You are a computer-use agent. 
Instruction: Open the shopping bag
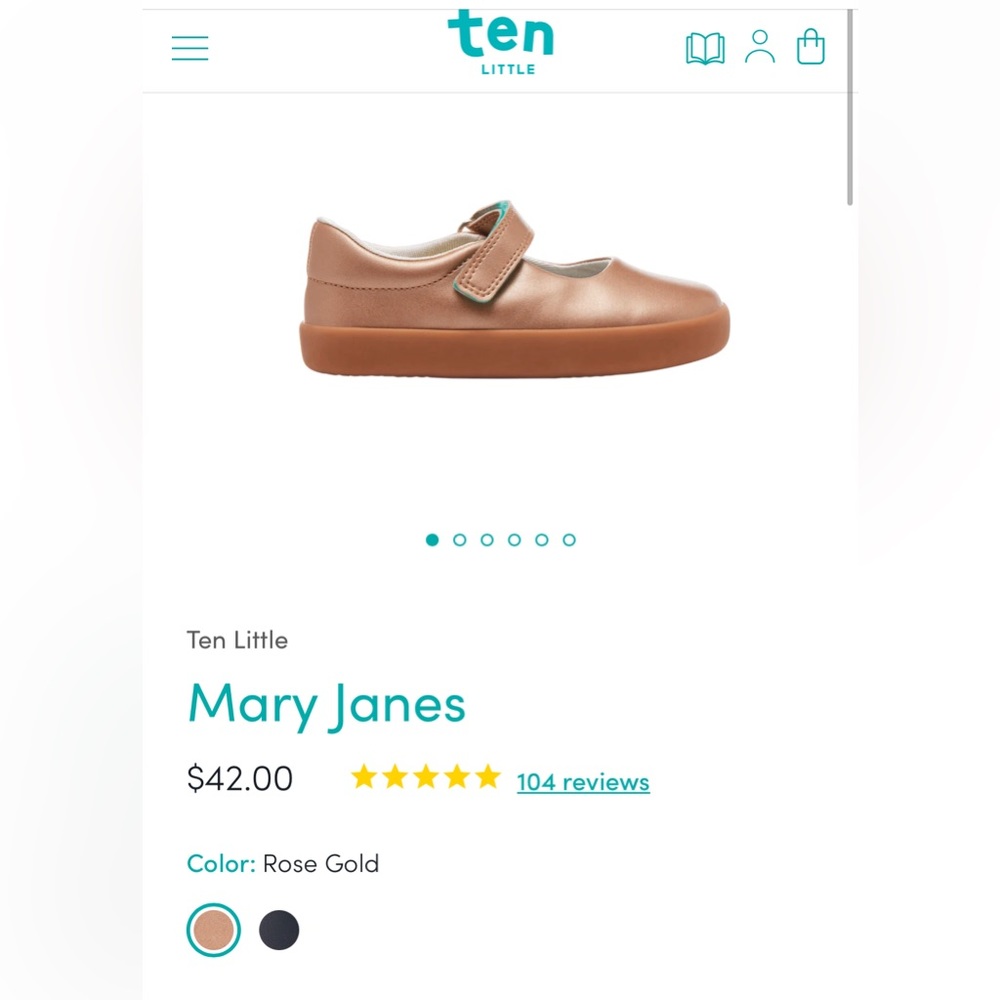click(810, 47)
